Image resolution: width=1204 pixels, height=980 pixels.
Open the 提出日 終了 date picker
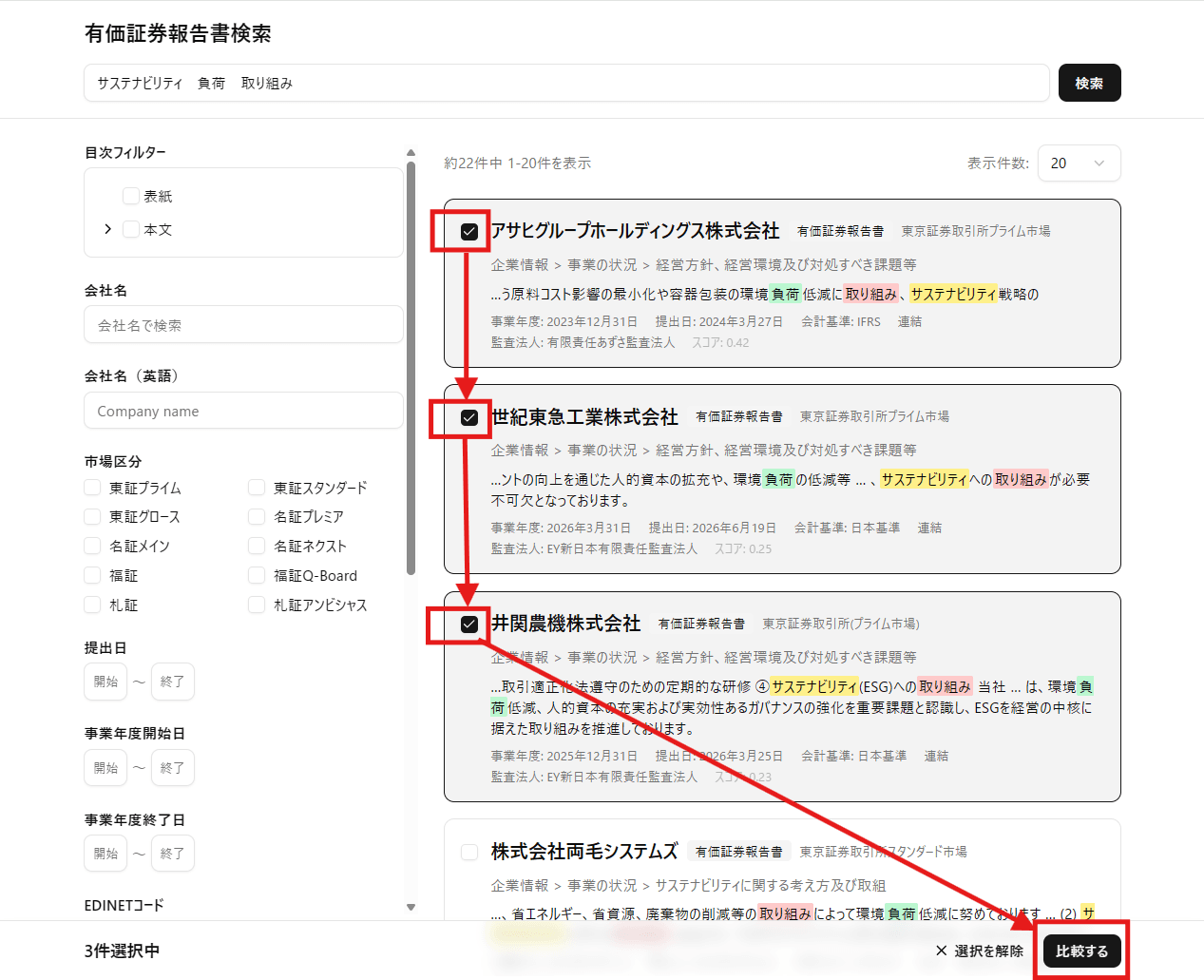[x=172, y=682]
